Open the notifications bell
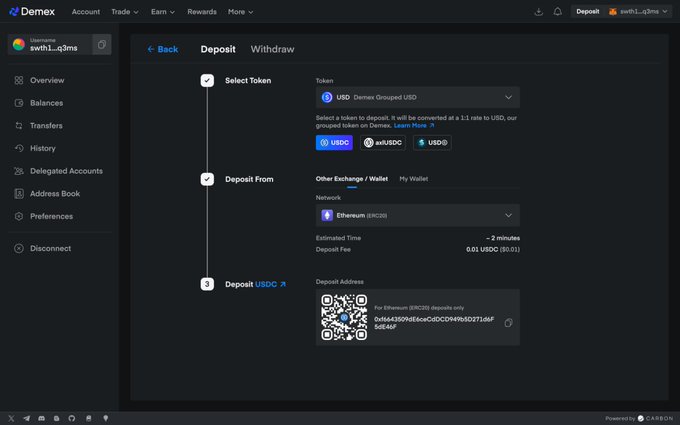 [557, 12]
